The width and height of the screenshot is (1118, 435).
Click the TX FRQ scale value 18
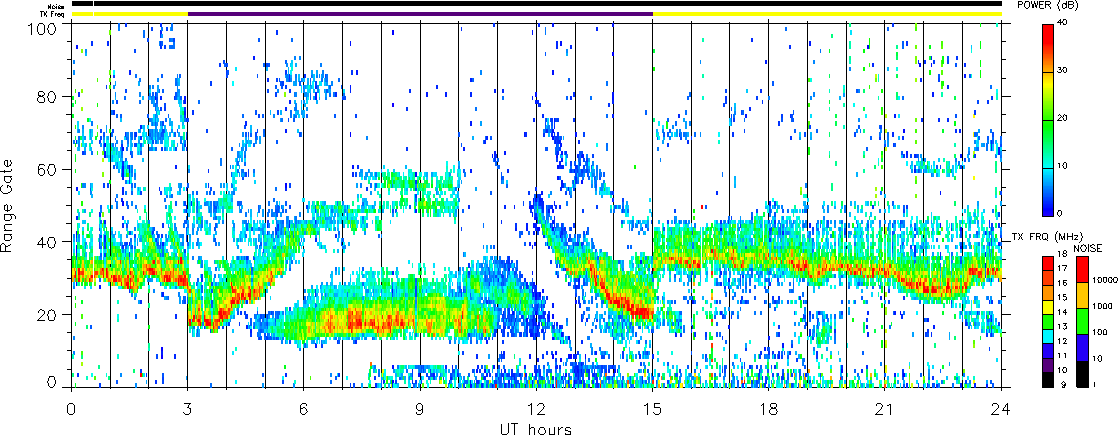tap(1062, 254)
